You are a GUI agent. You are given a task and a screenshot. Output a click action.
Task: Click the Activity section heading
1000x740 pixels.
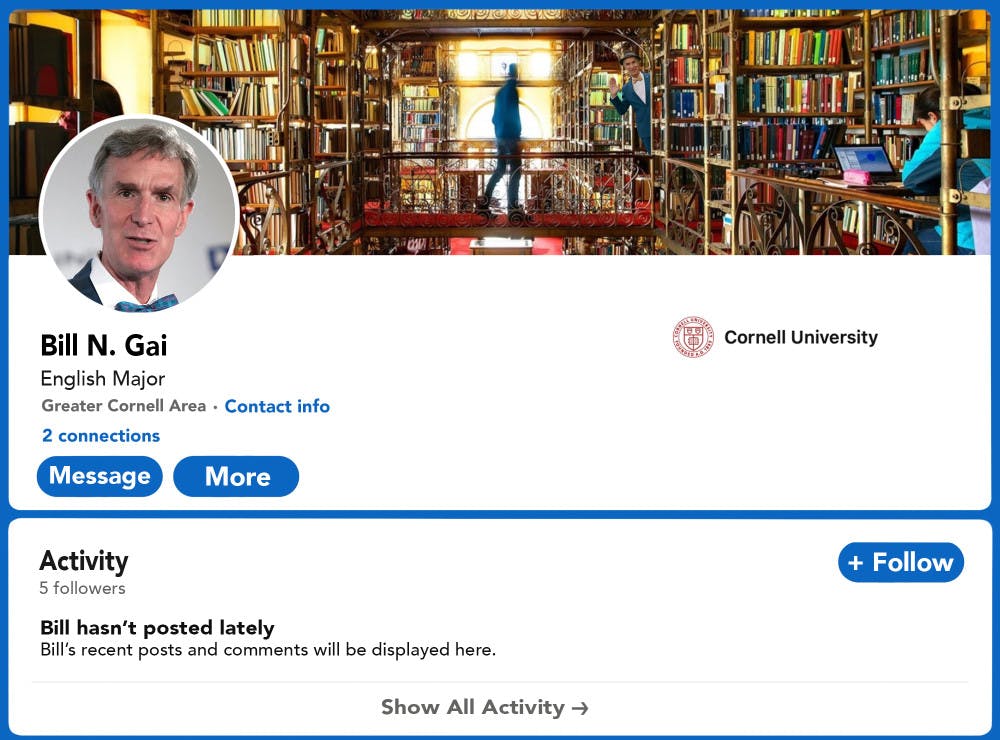tap(84, 561)
